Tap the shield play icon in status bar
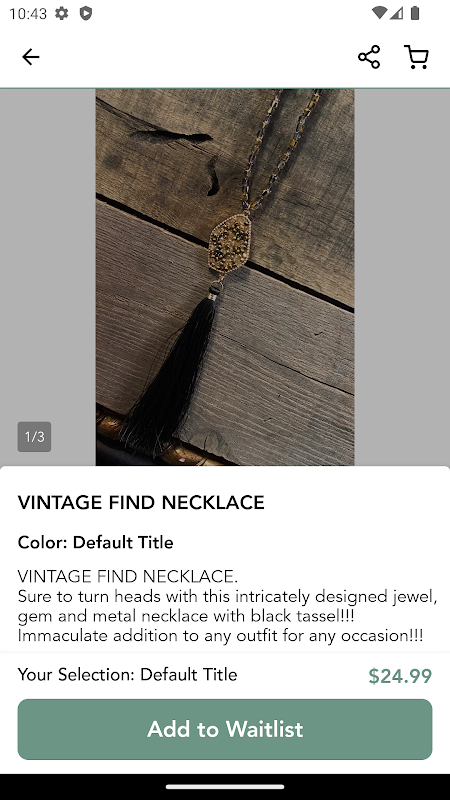 pyautogui.click(x=86, y=13)
